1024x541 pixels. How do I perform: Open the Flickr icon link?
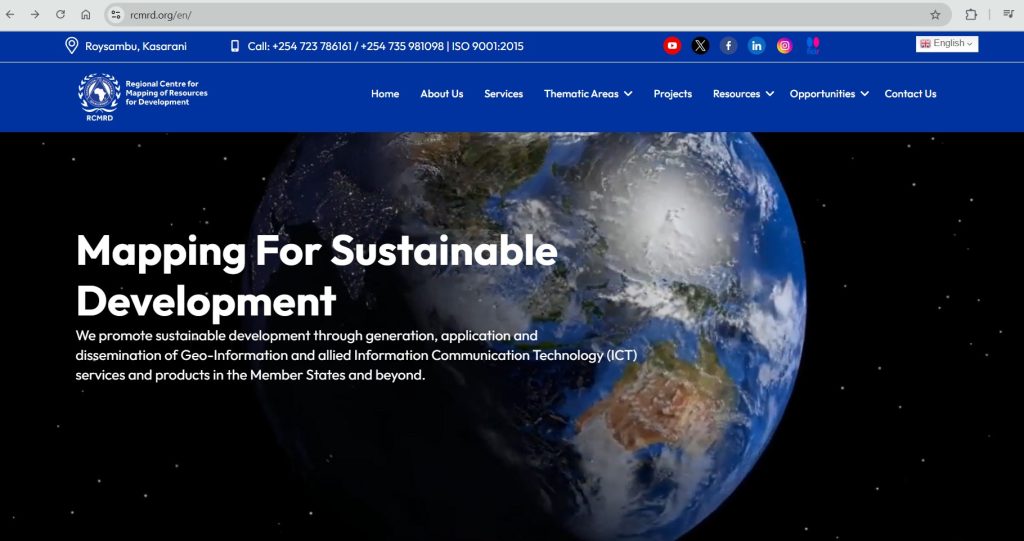[x=812, y=45]
